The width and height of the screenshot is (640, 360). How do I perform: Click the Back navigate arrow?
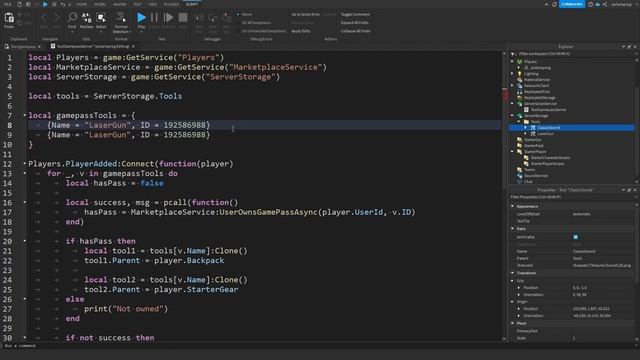click(x=44, y=18)
